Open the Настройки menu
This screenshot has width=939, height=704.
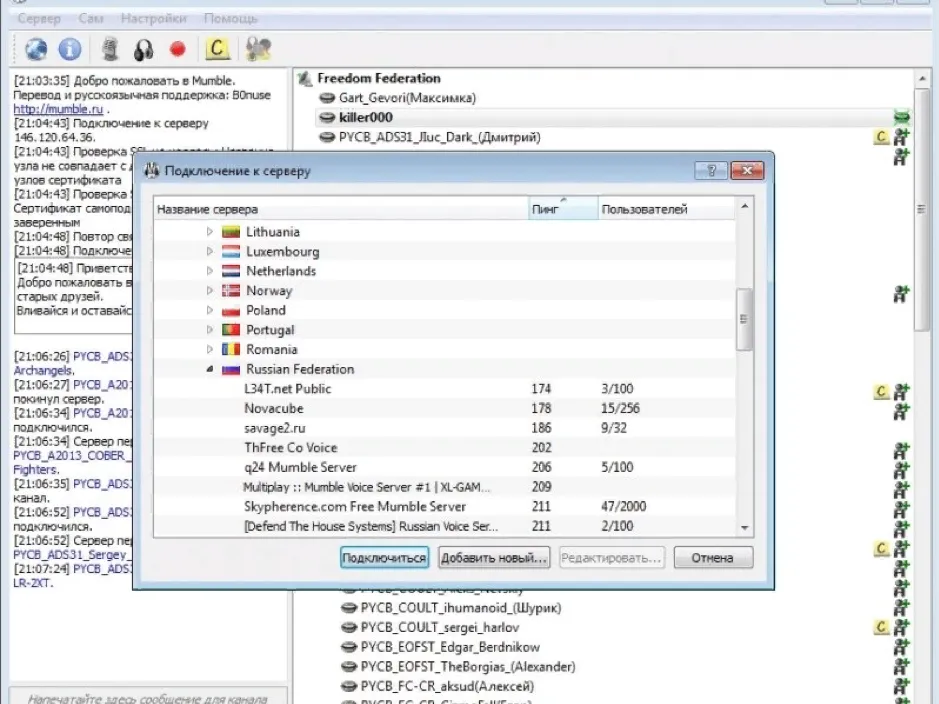[x=154, y=19]
